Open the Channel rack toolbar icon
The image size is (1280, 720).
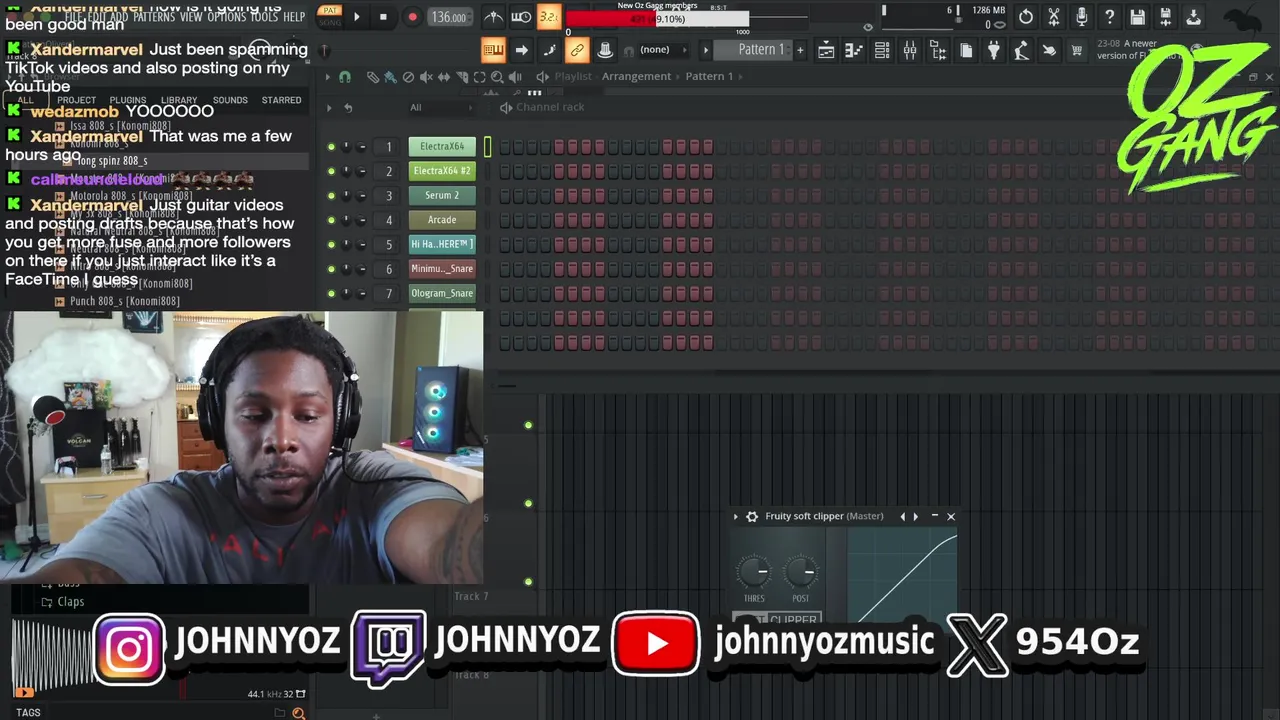(x=882, y=50)
